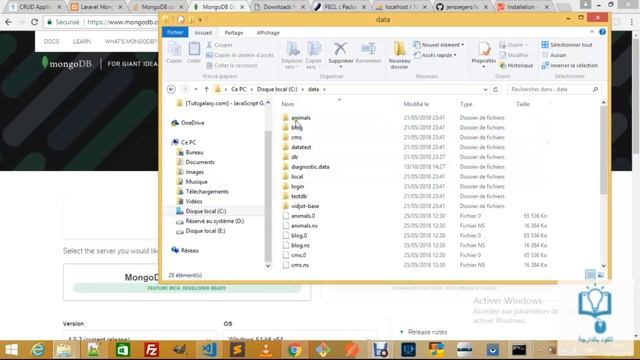Open the Accès rapide dropdown
640x360 pixels.
[435, 55]
